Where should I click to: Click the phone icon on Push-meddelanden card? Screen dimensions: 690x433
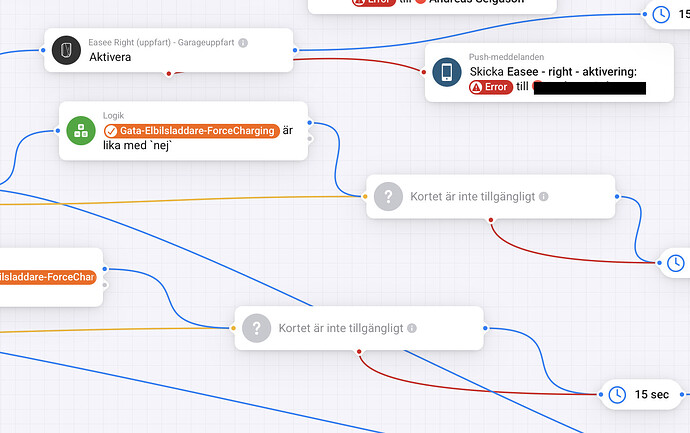[447, 72]
